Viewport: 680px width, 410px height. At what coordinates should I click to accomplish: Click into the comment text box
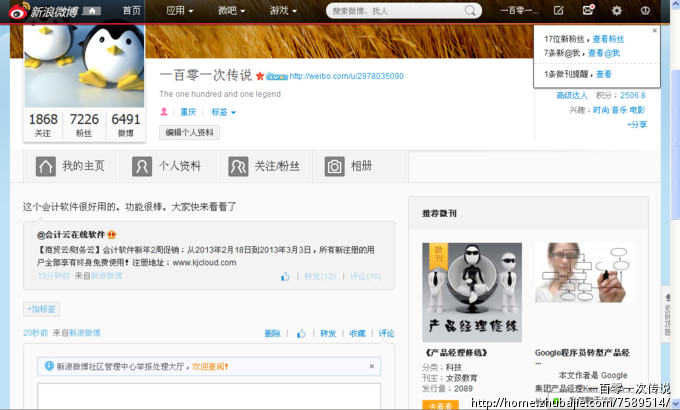[209, 396]
